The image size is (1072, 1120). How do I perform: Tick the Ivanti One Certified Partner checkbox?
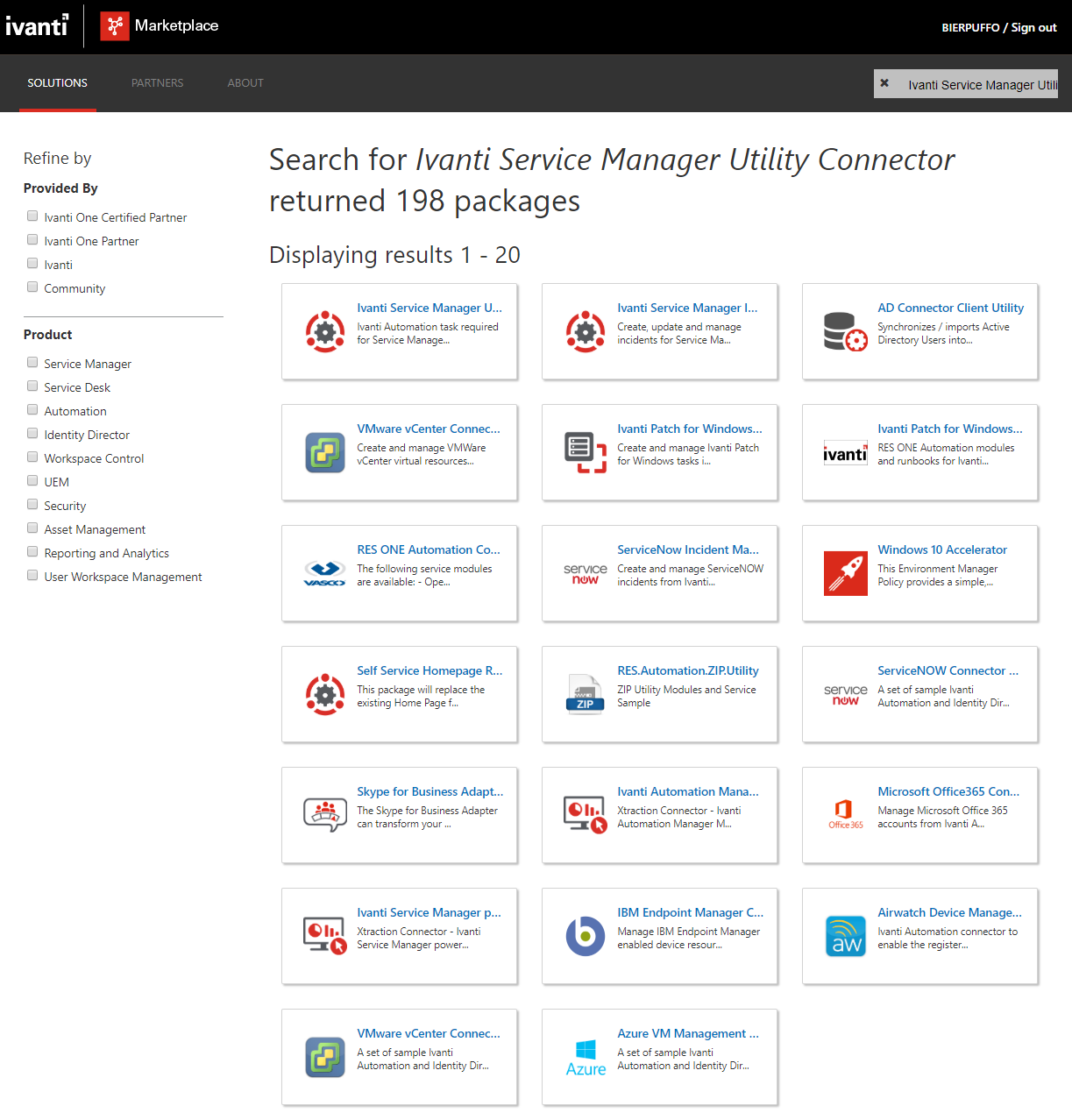tap(32, 216)
